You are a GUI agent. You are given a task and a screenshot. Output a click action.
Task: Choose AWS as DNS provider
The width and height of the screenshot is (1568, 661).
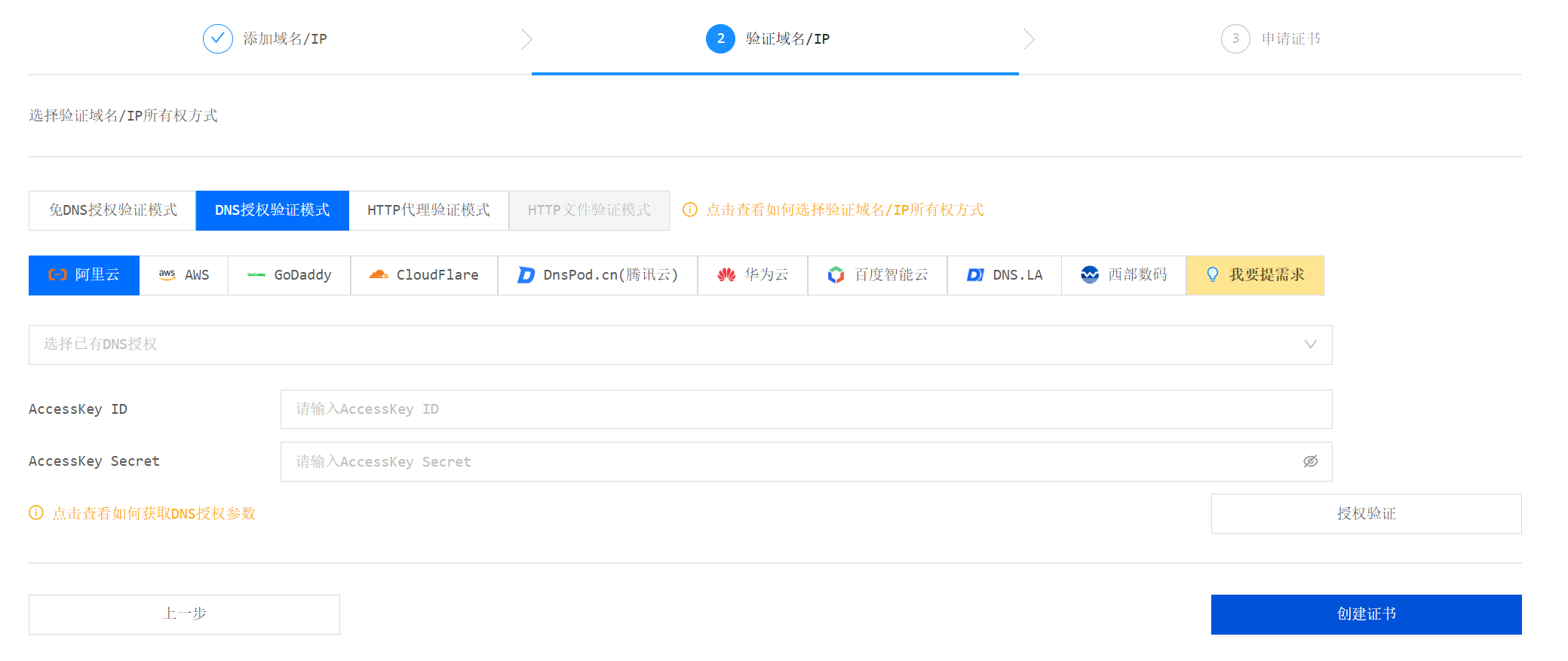coord(184,275)
